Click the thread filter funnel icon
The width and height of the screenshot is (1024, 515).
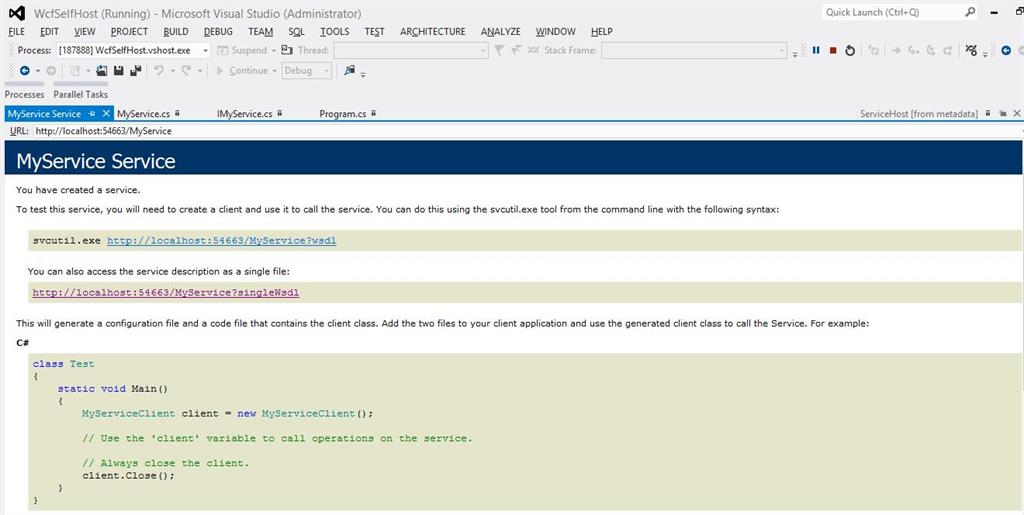pos(499,50)
